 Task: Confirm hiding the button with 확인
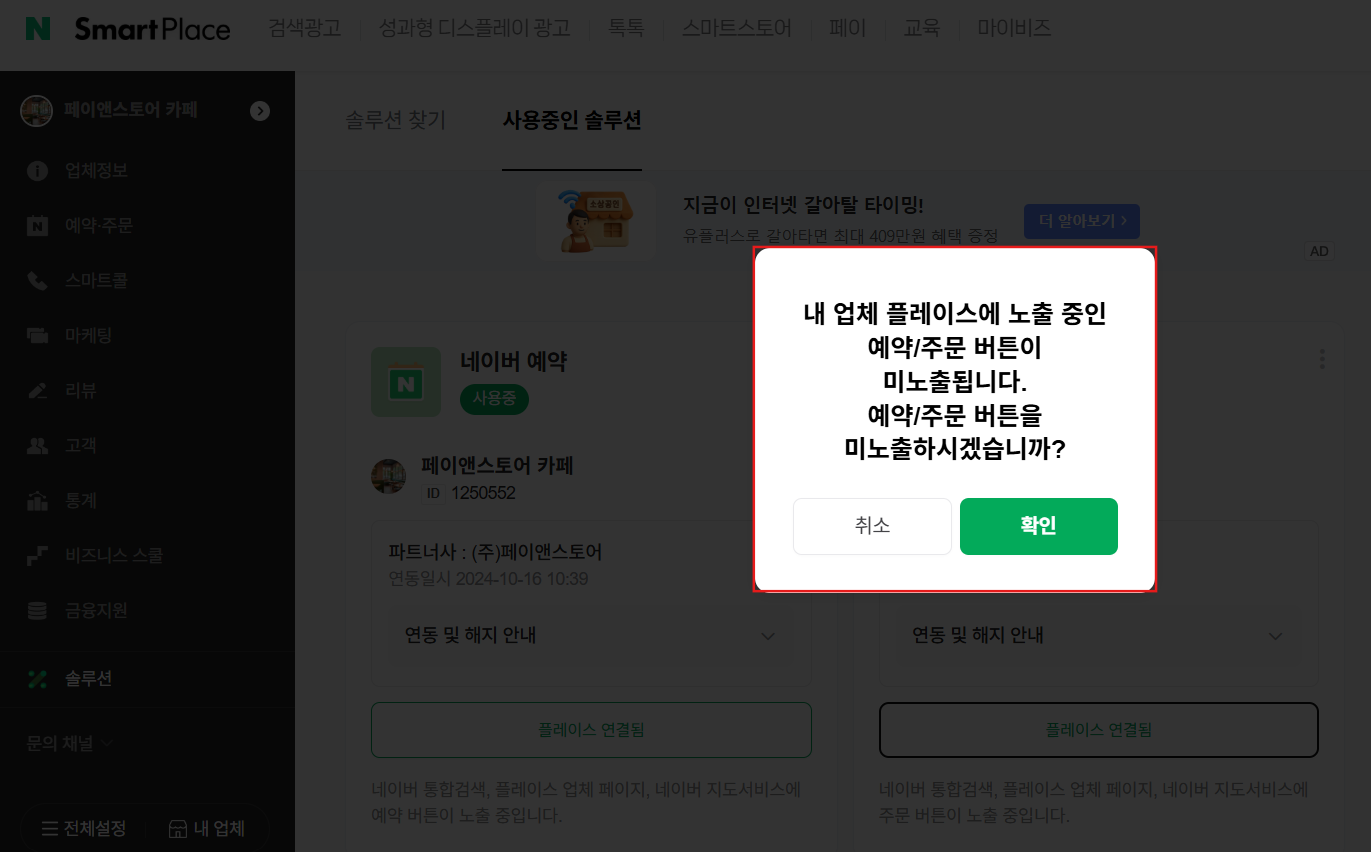click(x=1039, y=526)
